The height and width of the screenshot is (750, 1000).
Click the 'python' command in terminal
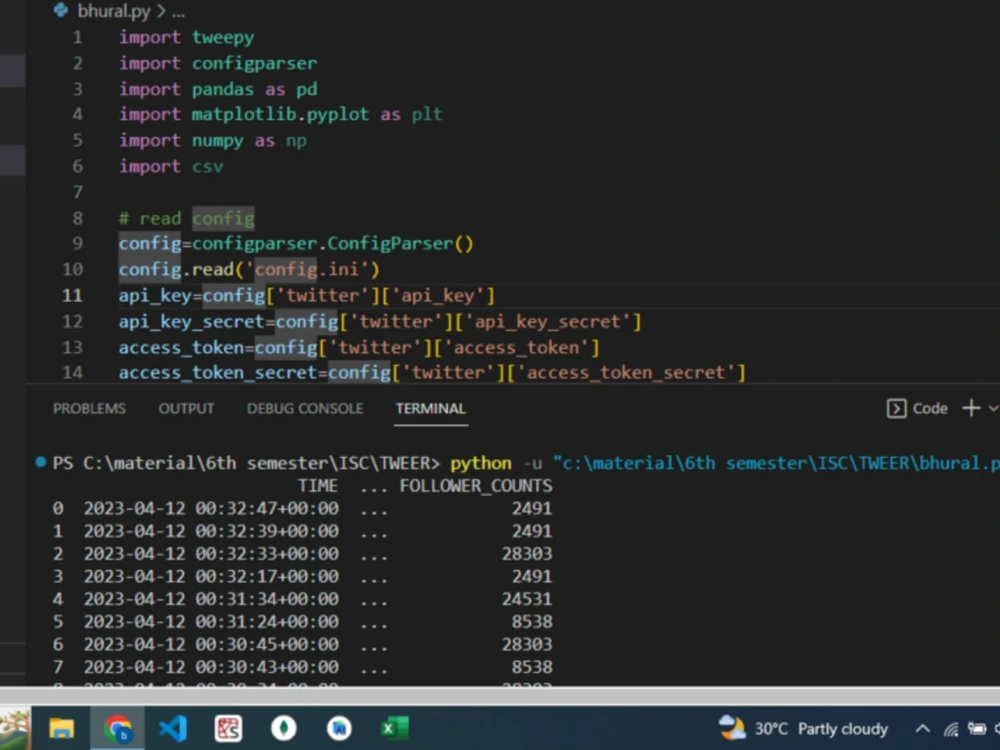tap(481, 463)
